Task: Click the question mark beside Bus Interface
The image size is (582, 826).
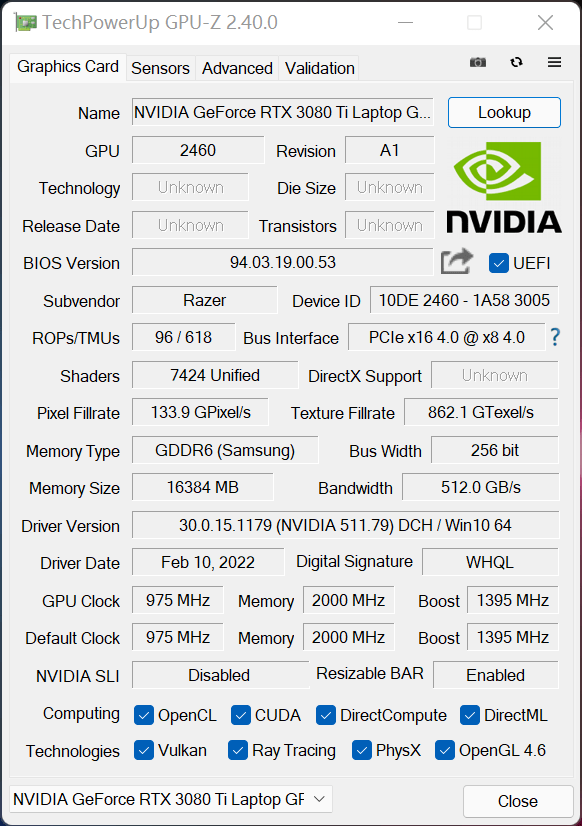Action: point(555,337)
